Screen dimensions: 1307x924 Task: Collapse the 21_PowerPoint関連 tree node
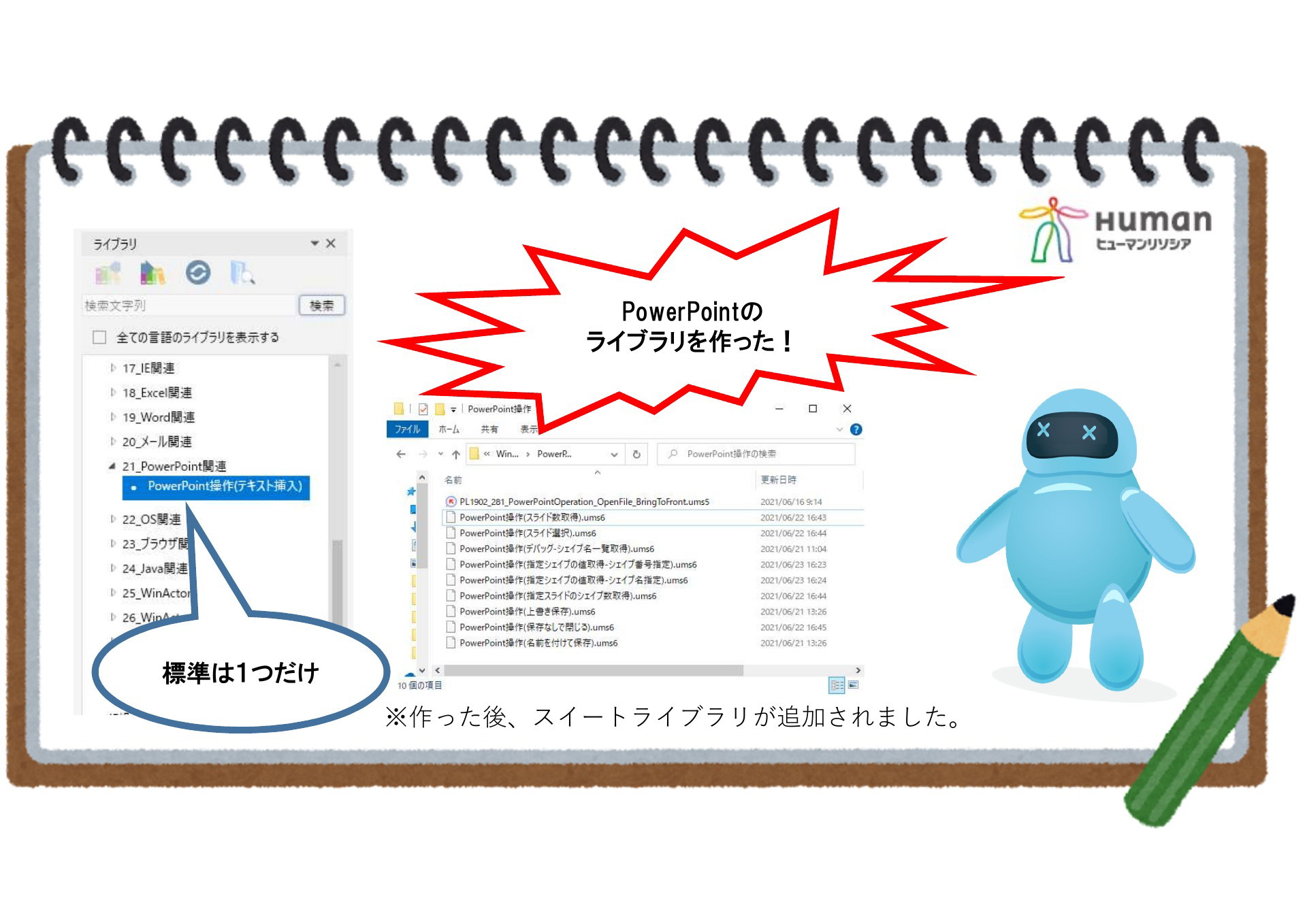[112, 466]
